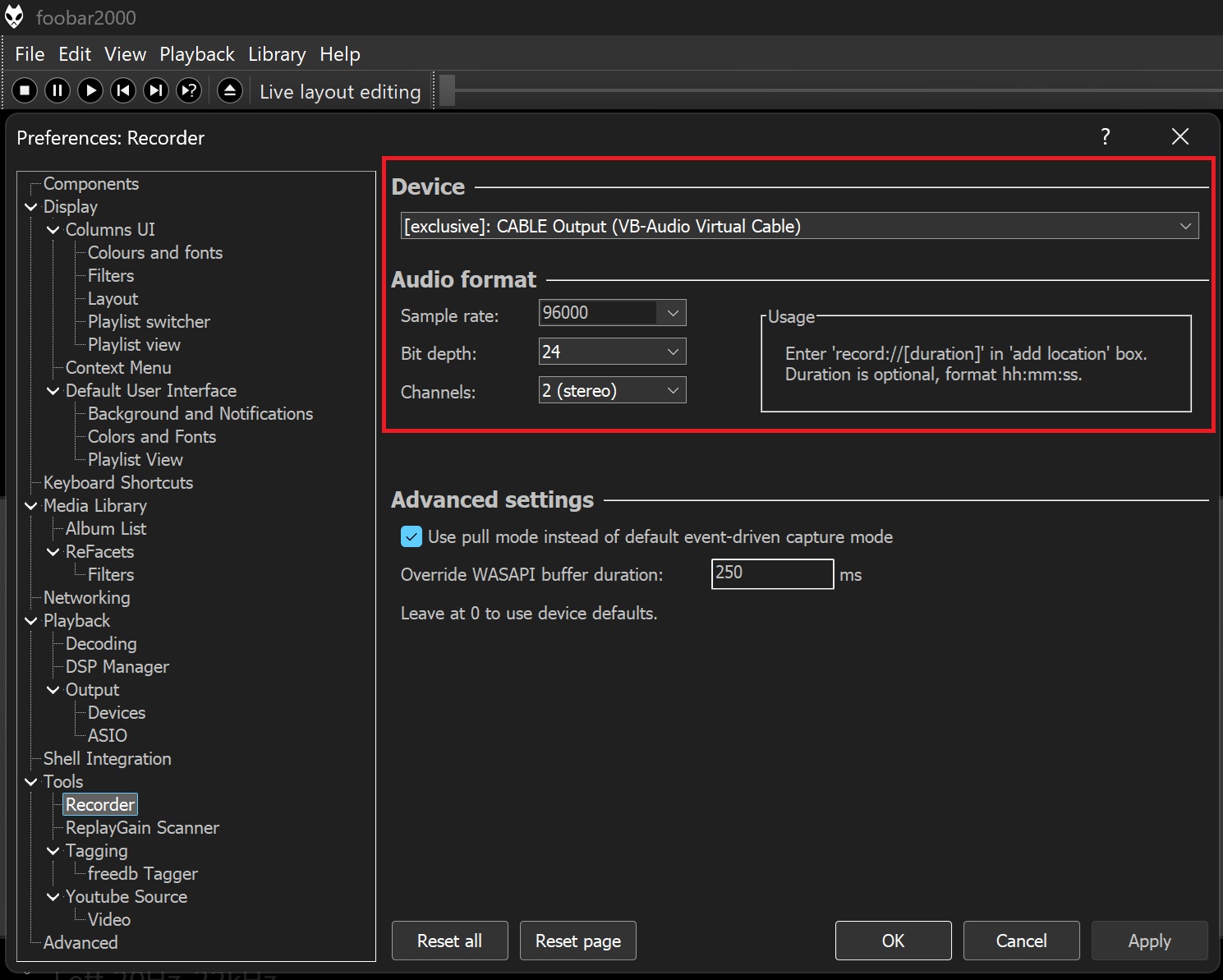Select Playlist view under Columns UI
1223x980 pixels.
click(x=134, y=345)
